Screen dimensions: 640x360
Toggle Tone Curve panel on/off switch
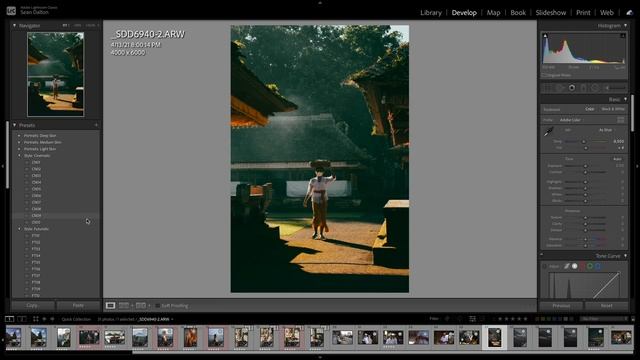point(542,256)
